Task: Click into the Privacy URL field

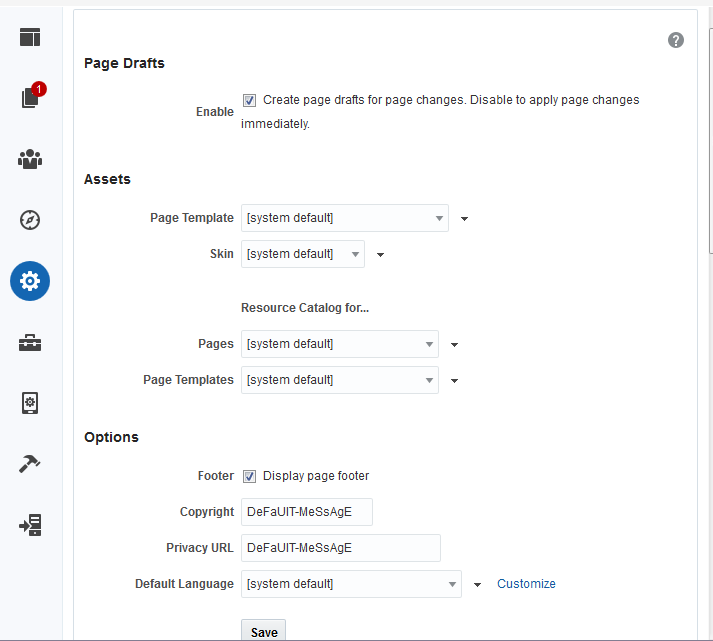Action: coord(340,548)
